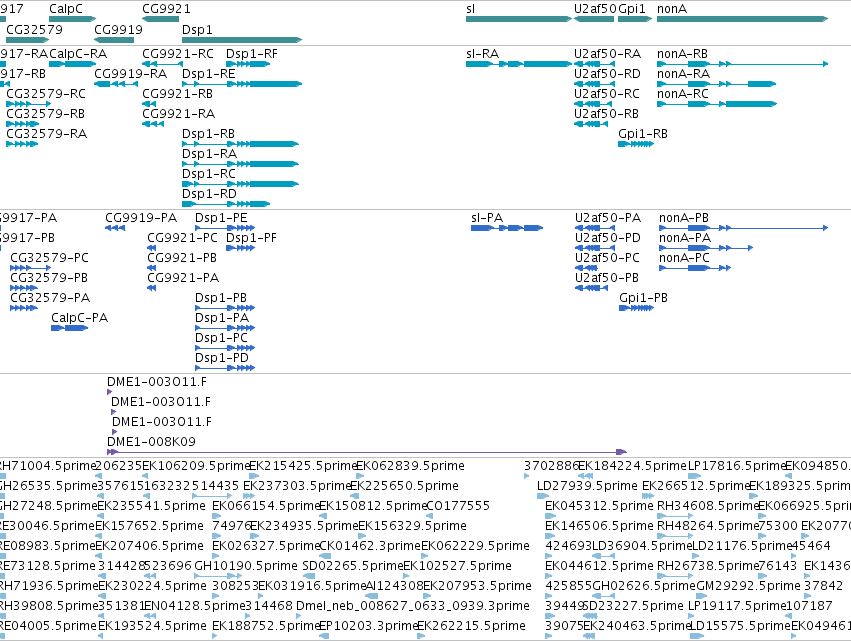Select protein CG9919-PA
Image resolution: width=851 pixels, height=641 pixels.
(x=115, y=228)
